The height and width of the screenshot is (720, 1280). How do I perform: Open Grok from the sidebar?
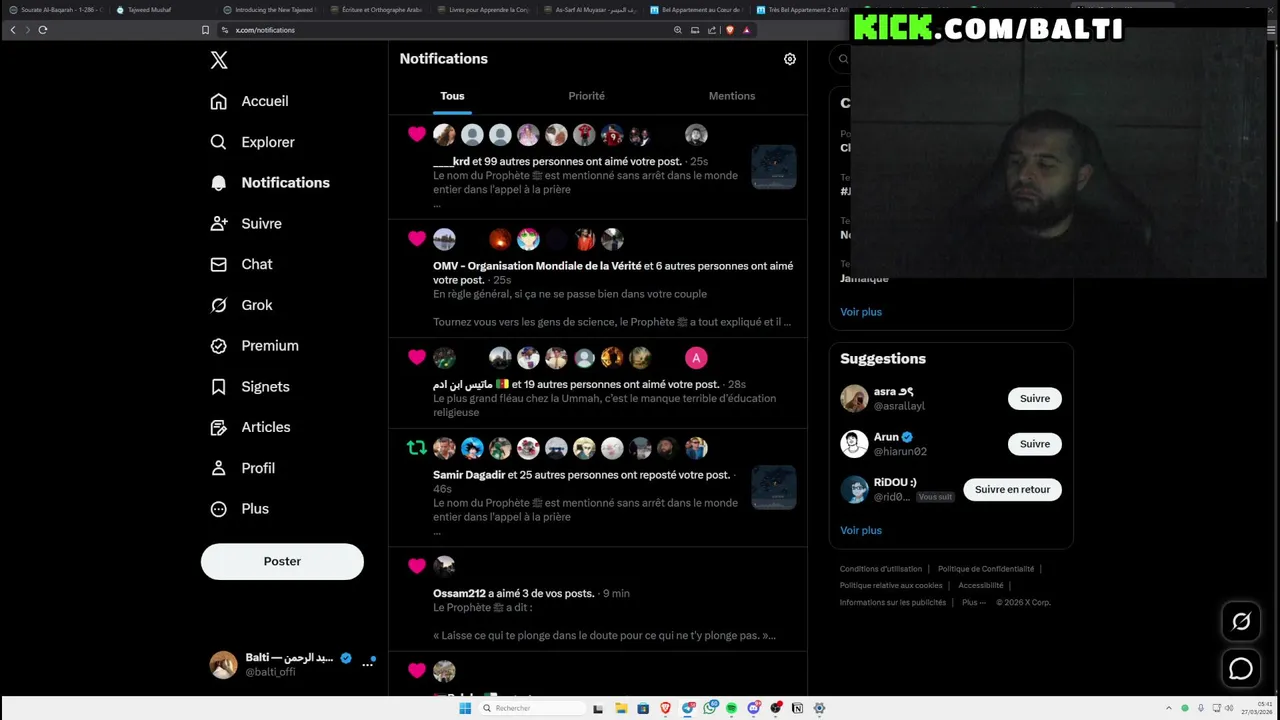click(241, 305)
